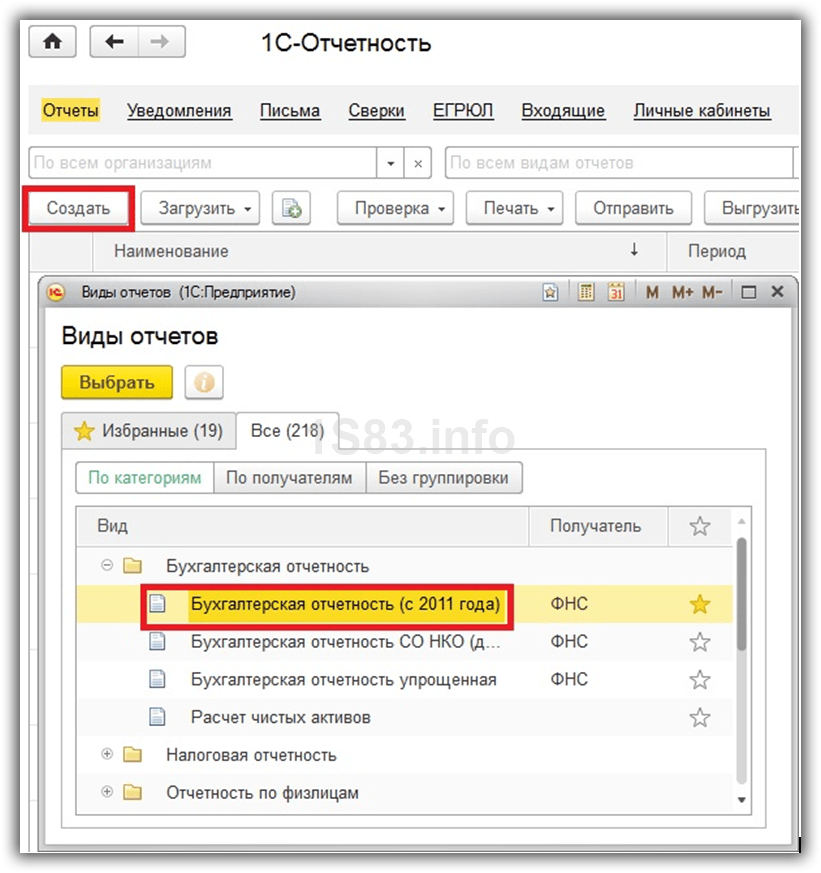Click document icon of Бухгалтерская отчетность упрощенная
This screenshot has width=821, height=873.
[158, 679]
